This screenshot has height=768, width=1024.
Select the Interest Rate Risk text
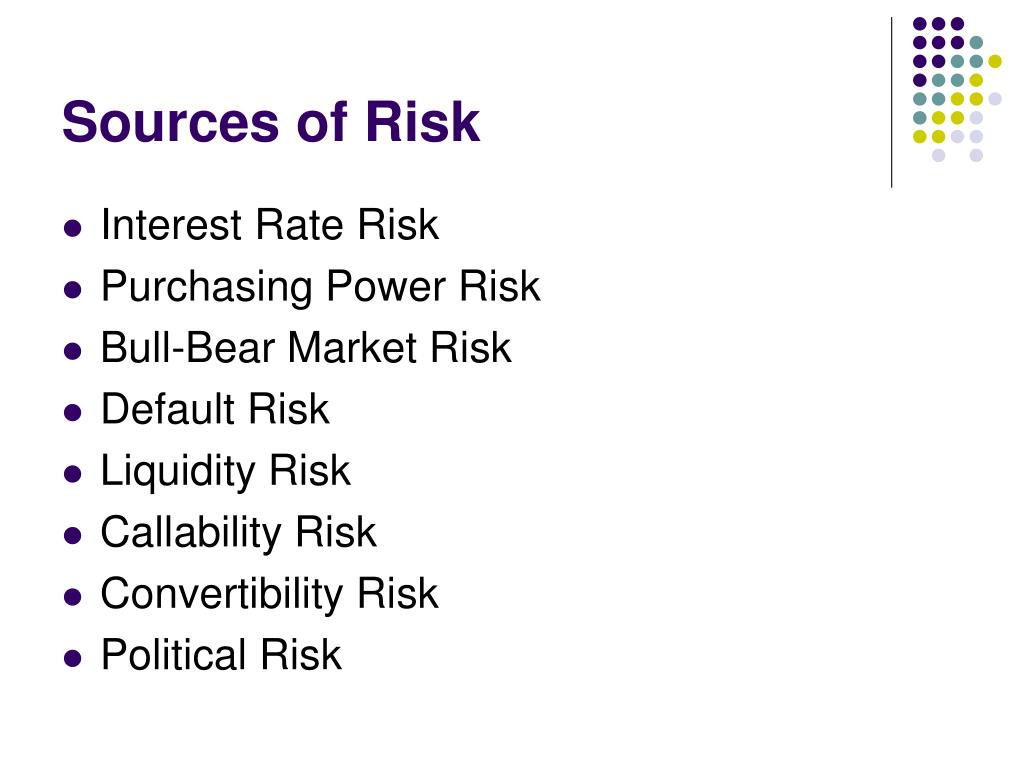pyautogui.click(x=269, y=225)
